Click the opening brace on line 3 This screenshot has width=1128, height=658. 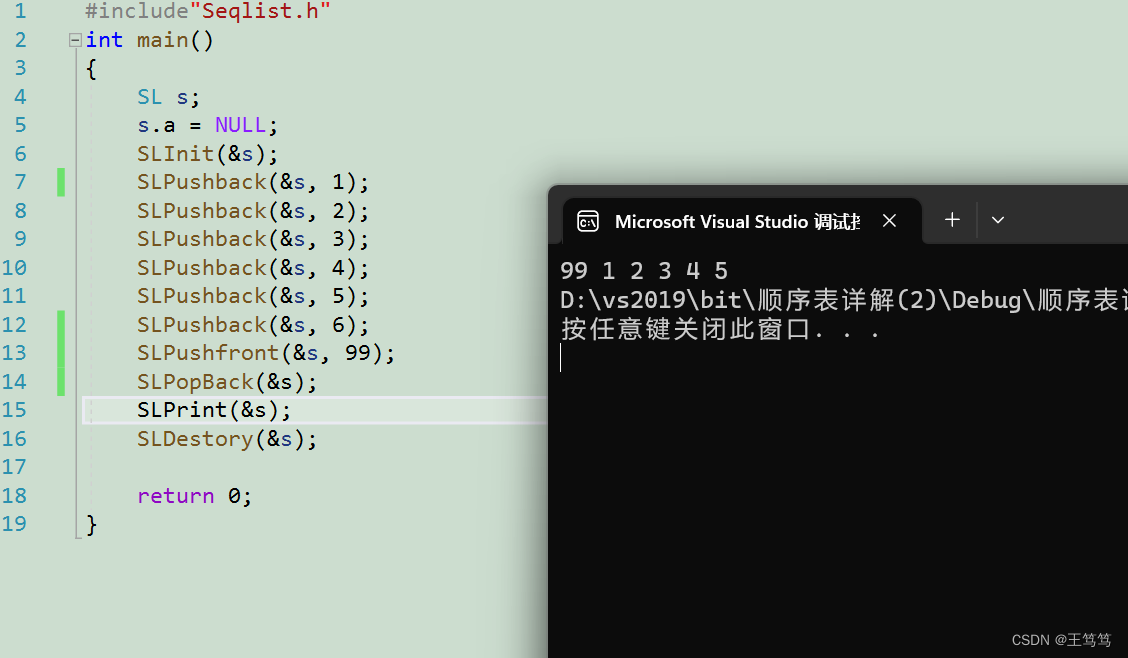tap(91, 69)
